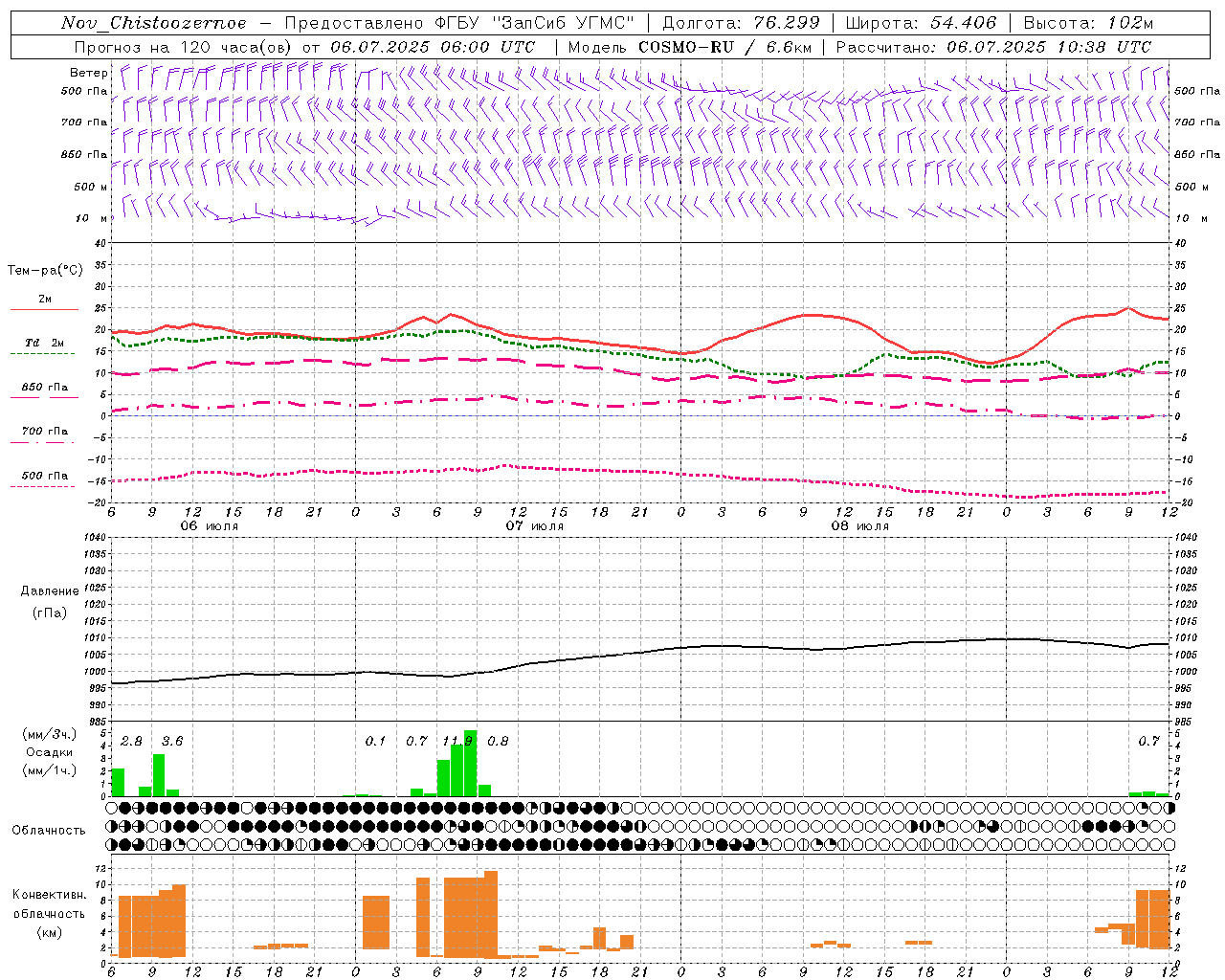The image size is (1225, 980).
Task: Click the computed time 06.07.2025 10:38 UTC
Action: click(x=1049, y=47)
